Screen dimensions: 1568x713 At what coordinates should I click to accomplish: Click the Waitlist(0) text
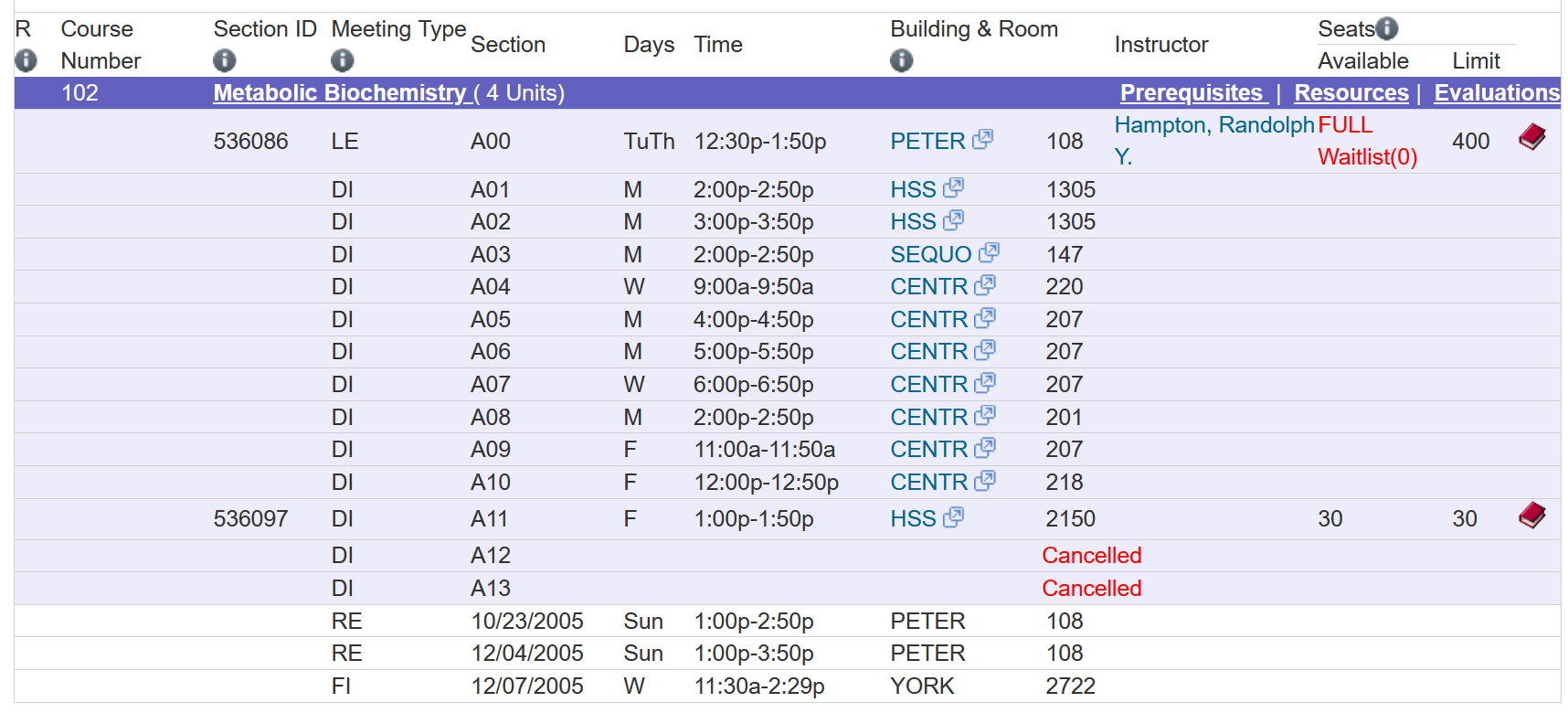pyautogui.click(x=1367, y=157)
